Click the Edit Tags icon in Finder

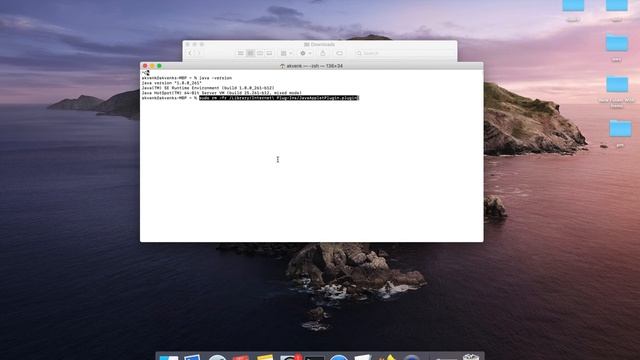tap(339, 53)
